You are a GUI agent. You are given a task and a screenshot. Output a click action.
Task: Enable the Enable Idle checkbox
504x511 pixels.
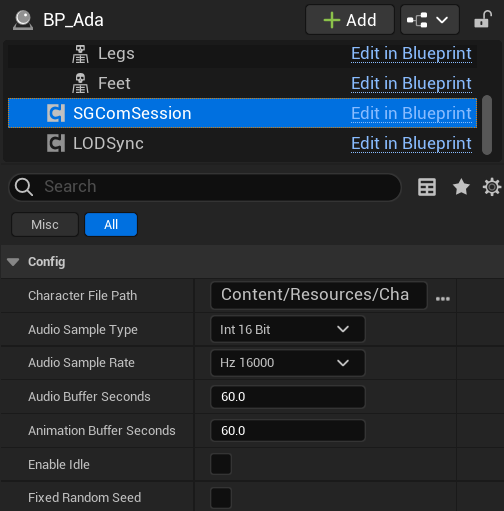click(221, 464)
